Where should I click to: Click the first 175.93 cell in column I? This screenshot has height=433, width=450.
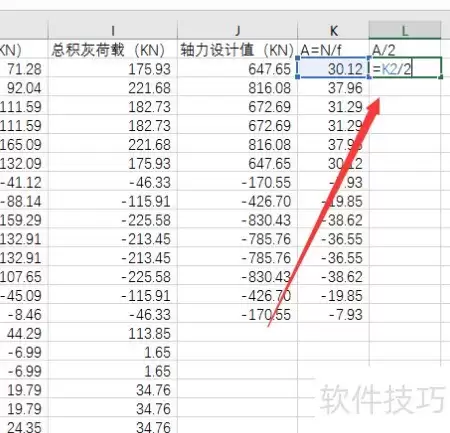(x=113, y=69)
